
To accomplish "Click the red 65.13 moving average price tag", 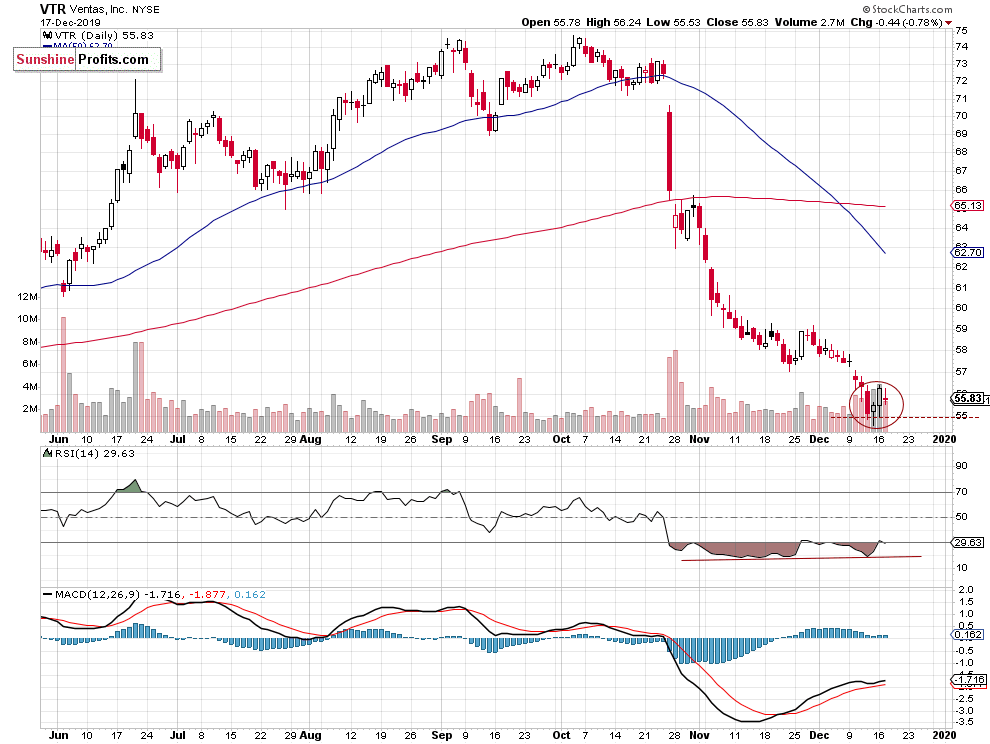I will coord(967,206).
